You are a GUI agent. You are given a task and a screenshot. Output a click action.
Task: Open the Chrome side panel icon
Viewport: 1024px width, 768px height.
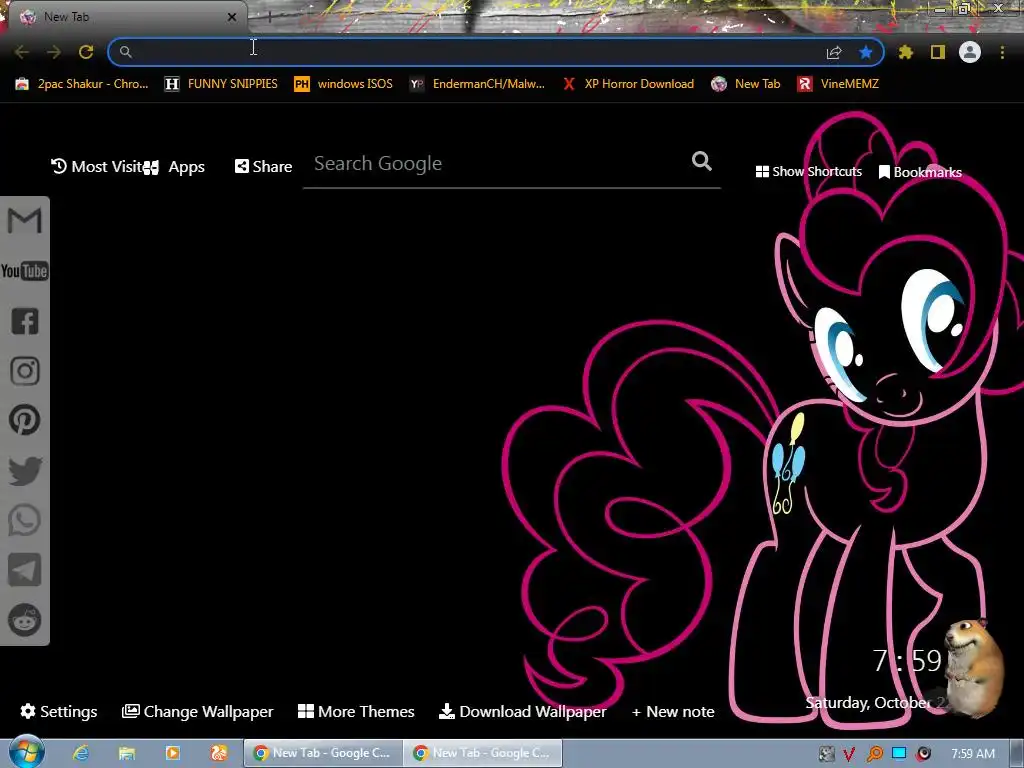pyautogui.click(x=938, y=52)
